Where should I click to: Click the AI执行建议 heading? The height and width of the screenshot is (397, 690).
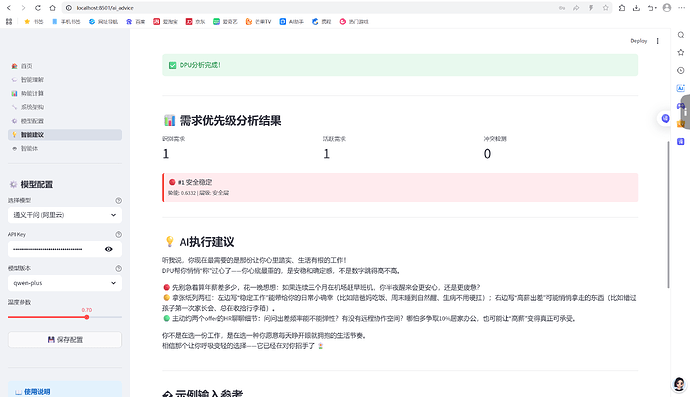(199, 242)
